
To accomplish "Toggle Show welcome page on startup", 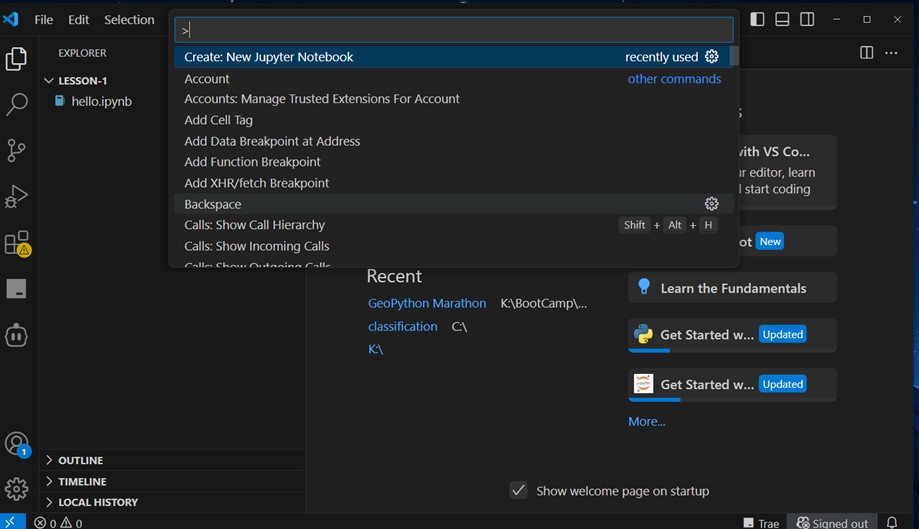I will [x=518, y=490].
